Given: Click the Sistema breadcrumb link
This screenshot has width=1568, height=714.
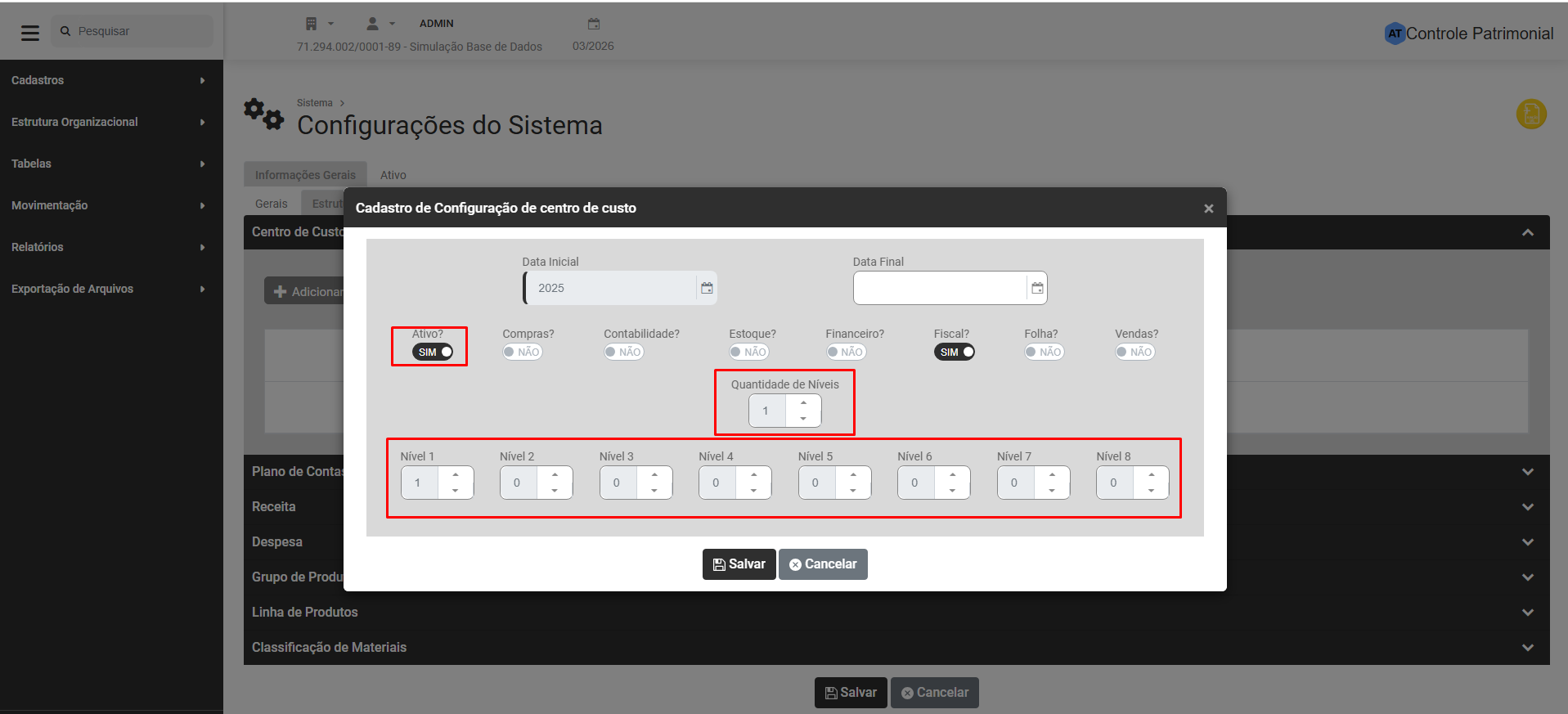Looking at the screenshot, I should click(315, 103).
